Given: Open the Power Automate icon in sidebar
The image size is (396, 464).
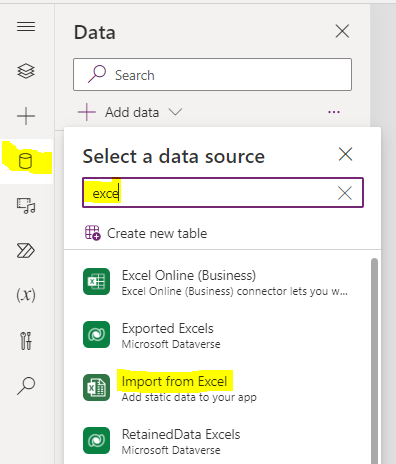Looking at the screenshot, I should pos(26,251).
